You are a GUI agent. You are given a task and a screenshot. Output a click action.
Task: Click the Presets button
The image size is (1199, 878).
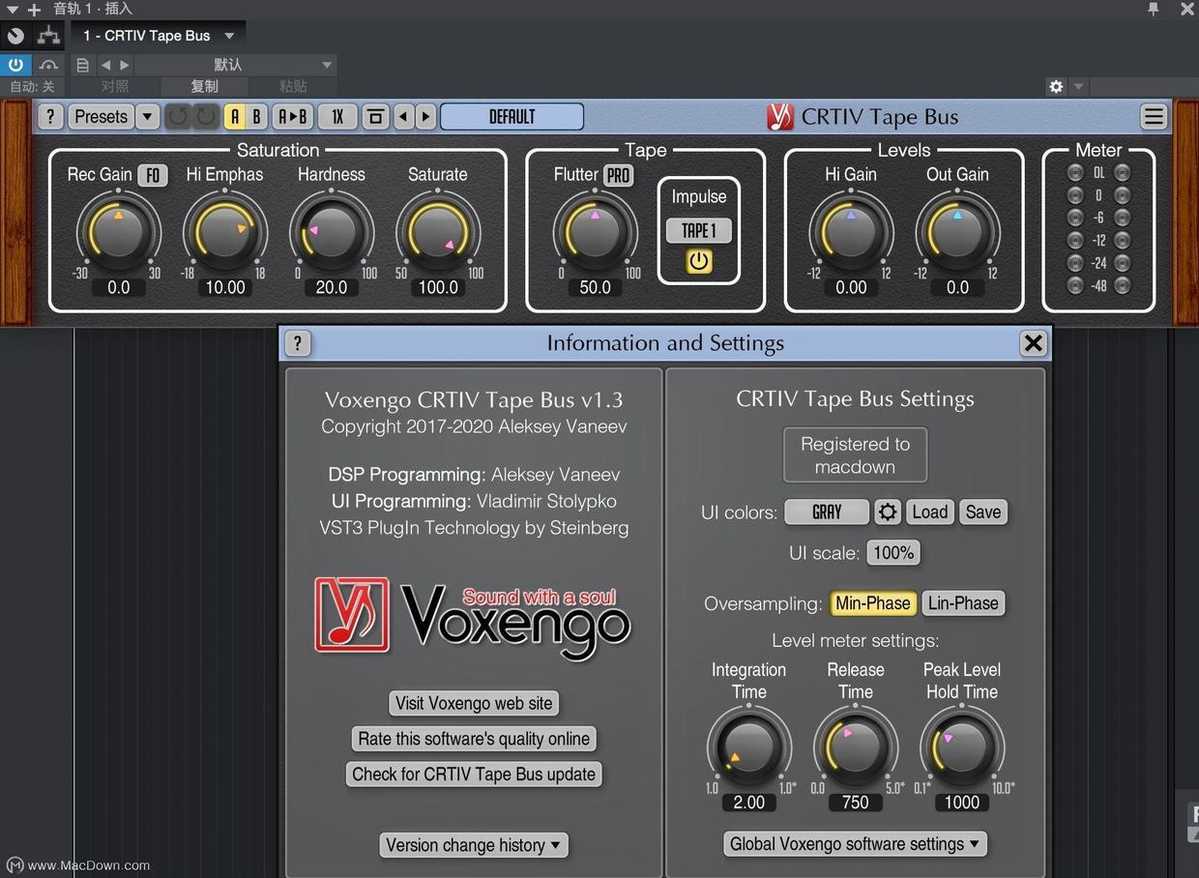tap(101, 117)
